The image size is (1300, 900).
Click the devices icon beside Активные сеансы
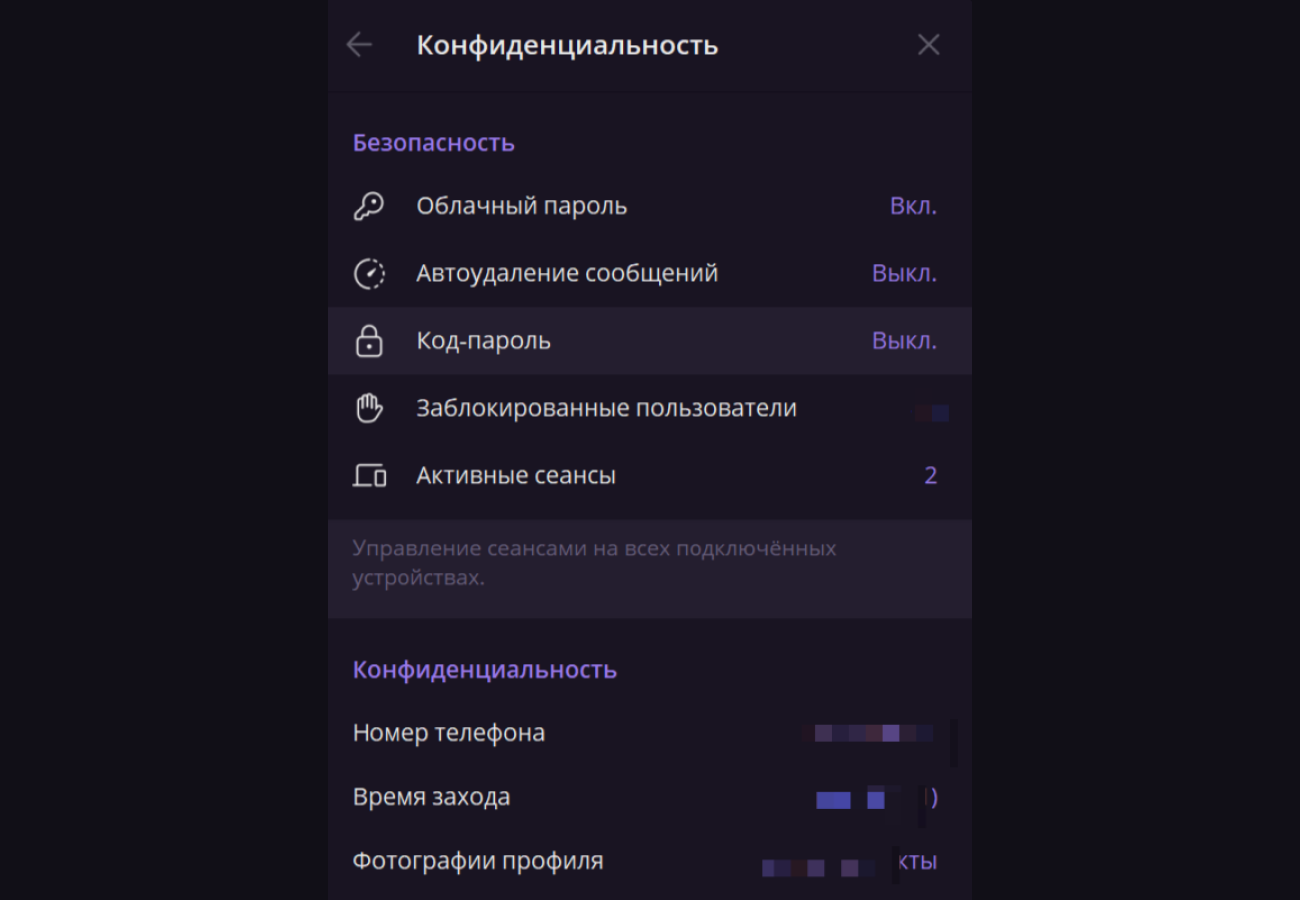(369, 476)
